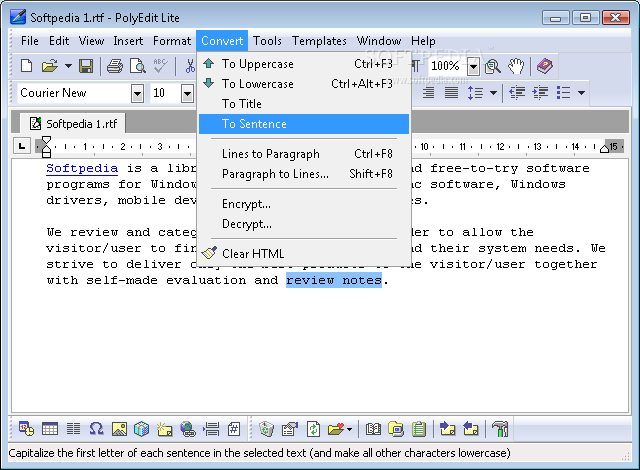The width and height of the screenshot is (640, 470).
Task: Click the Cut scissors icon
Action: pos(190,66)
